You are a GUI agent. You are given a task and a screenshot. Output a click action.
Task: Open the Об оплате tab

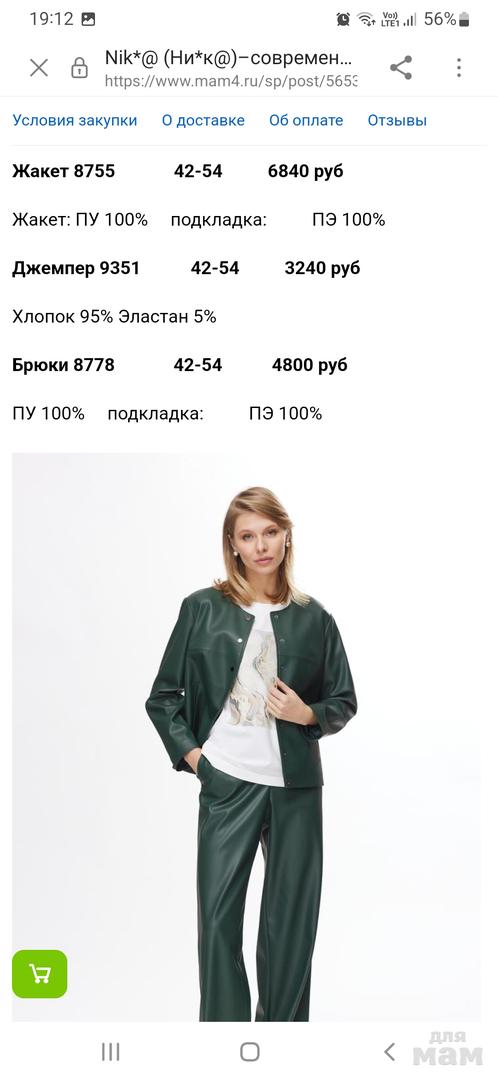306,121
